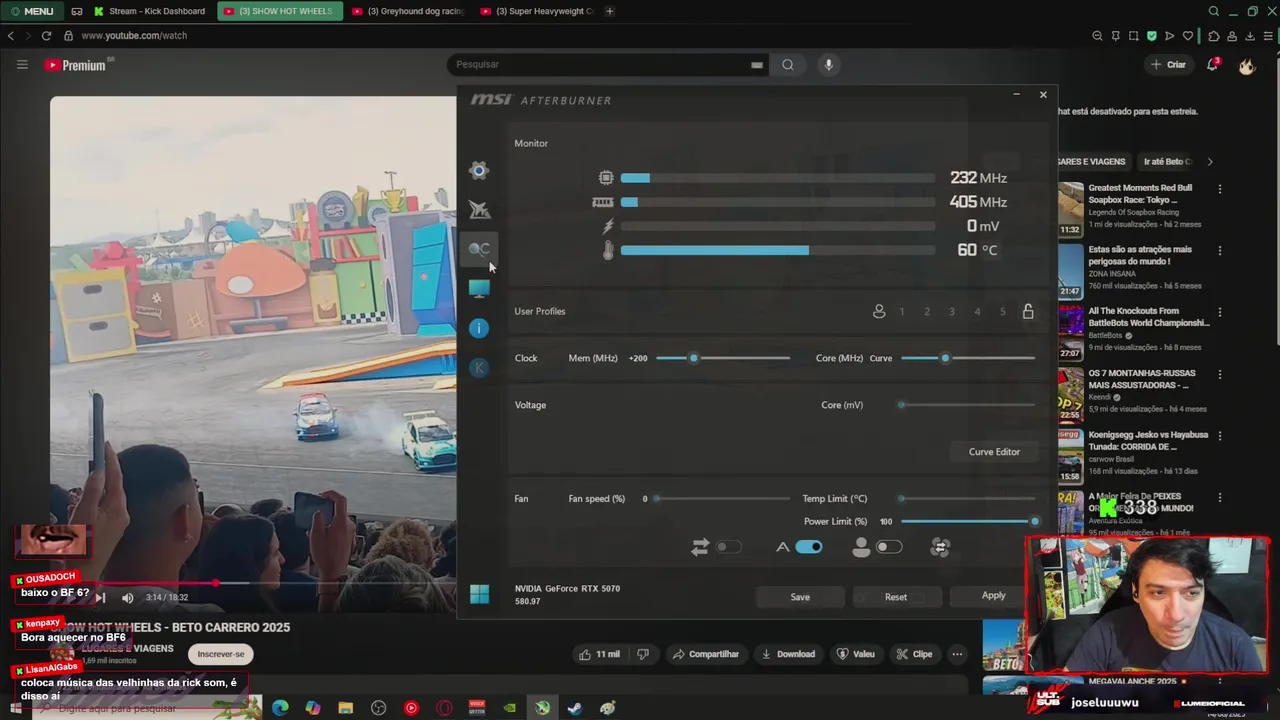The image size is (1280, 720).
Task: Open Steam from the Windows taskbar
Action: (x=575, y=708)
